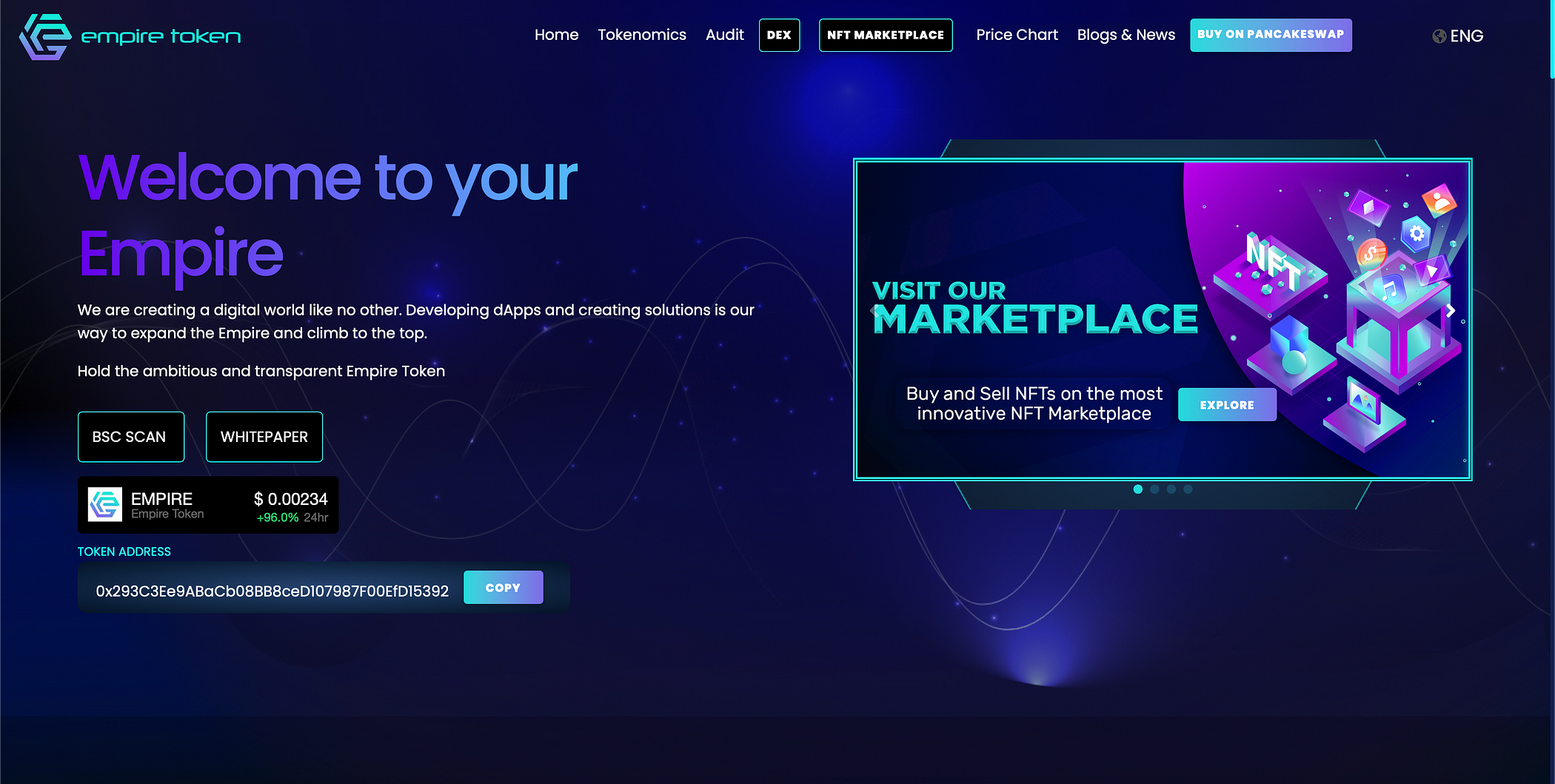Open the Audit navigation link
Viewport: 1555px width, 784px height.
725,35
